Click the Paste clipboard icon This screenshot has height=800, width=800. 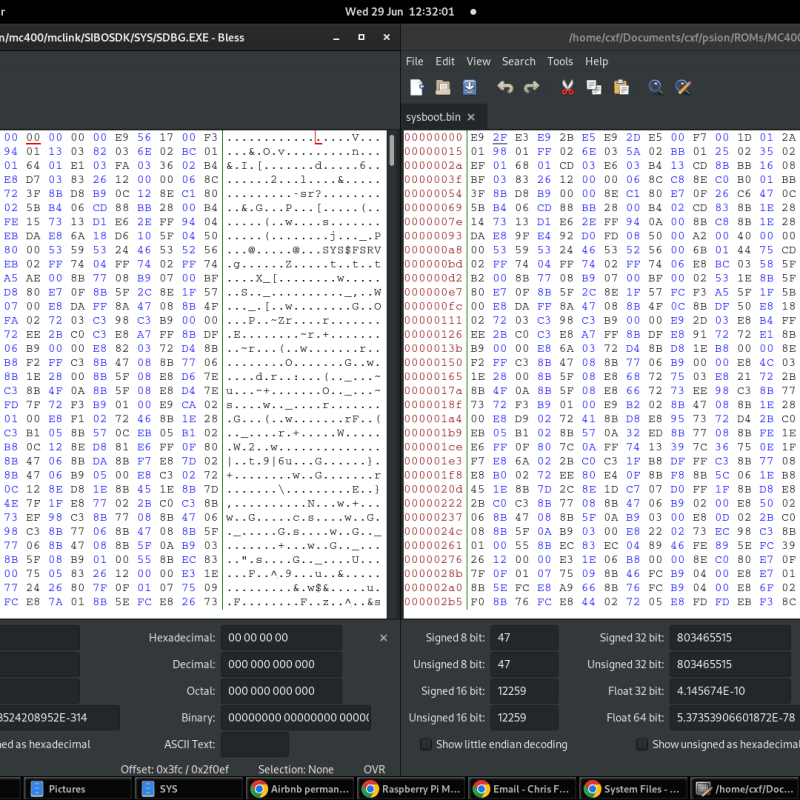620,87
